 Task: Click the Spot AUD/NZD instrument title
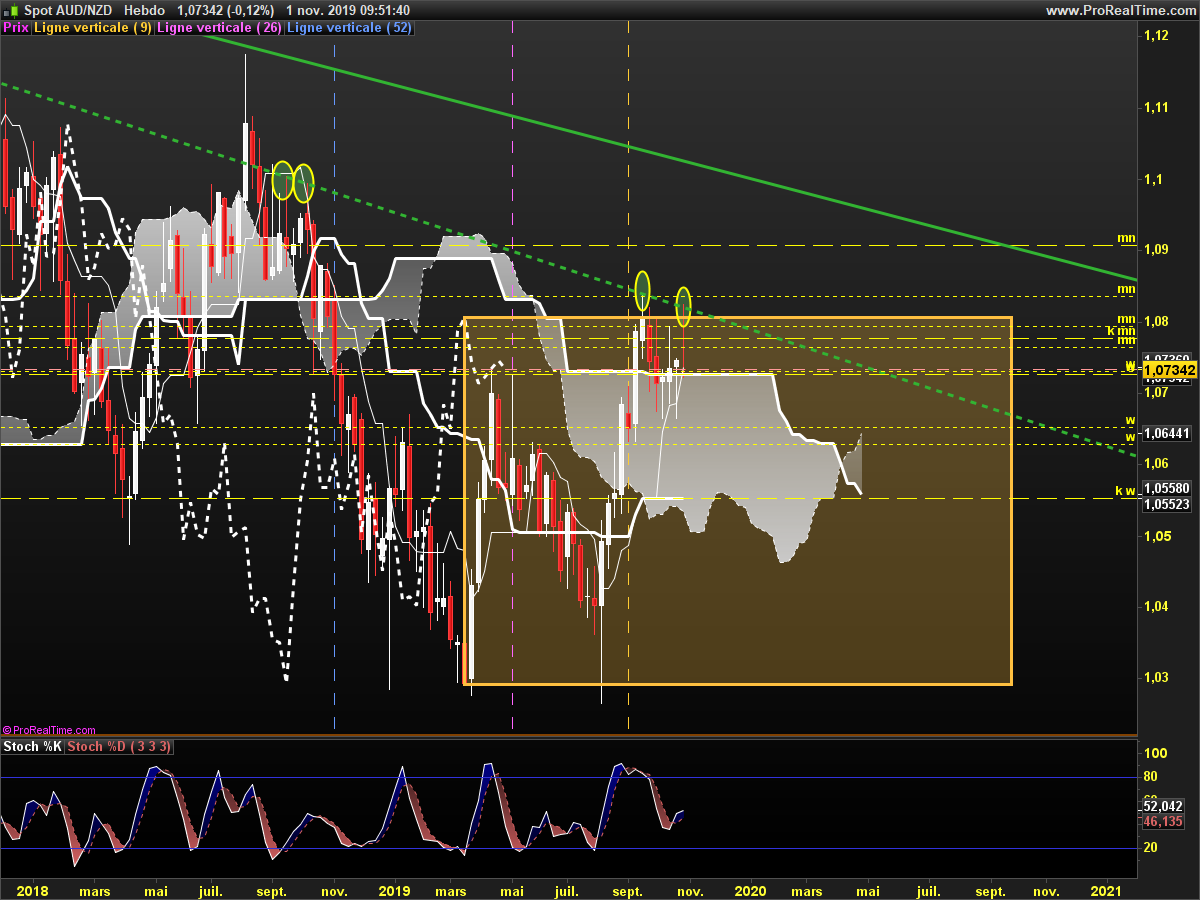[x=67, y=10]
